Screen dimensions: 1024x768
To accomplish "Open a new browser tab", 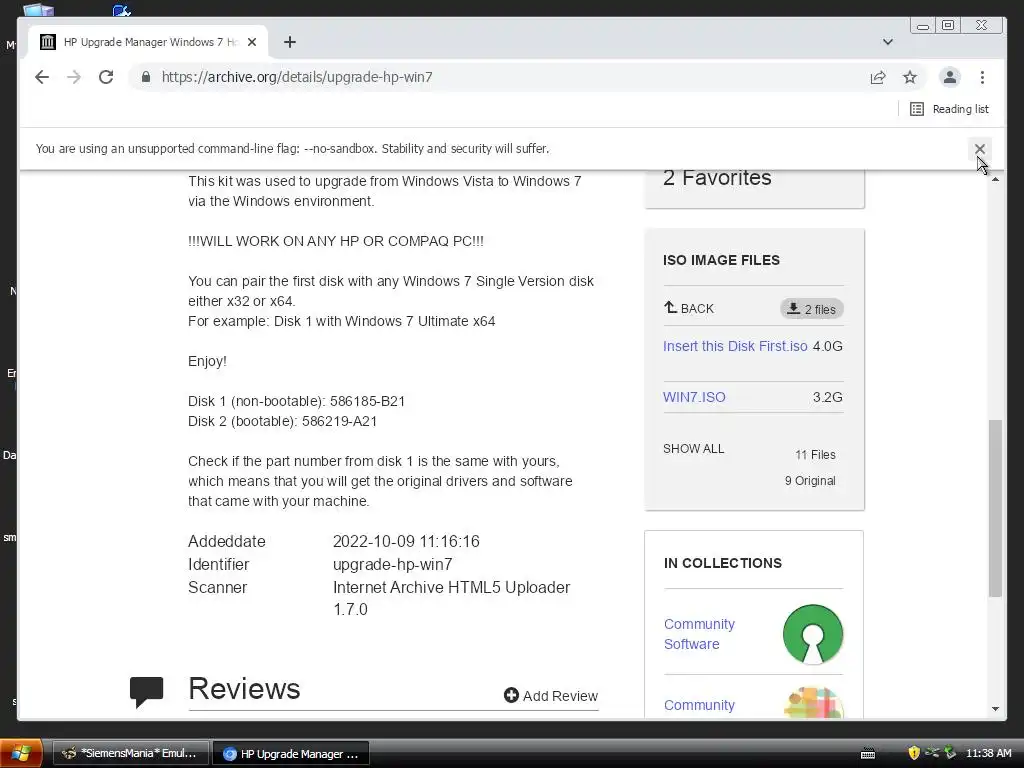I will pos(290,42).
